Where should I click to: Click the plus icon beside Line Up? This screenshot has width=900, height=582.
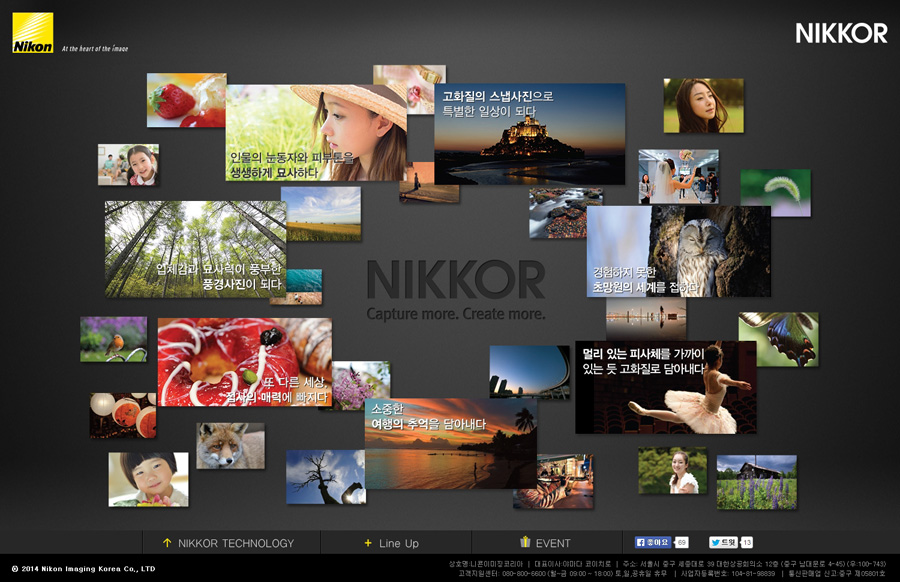(368, 543)
